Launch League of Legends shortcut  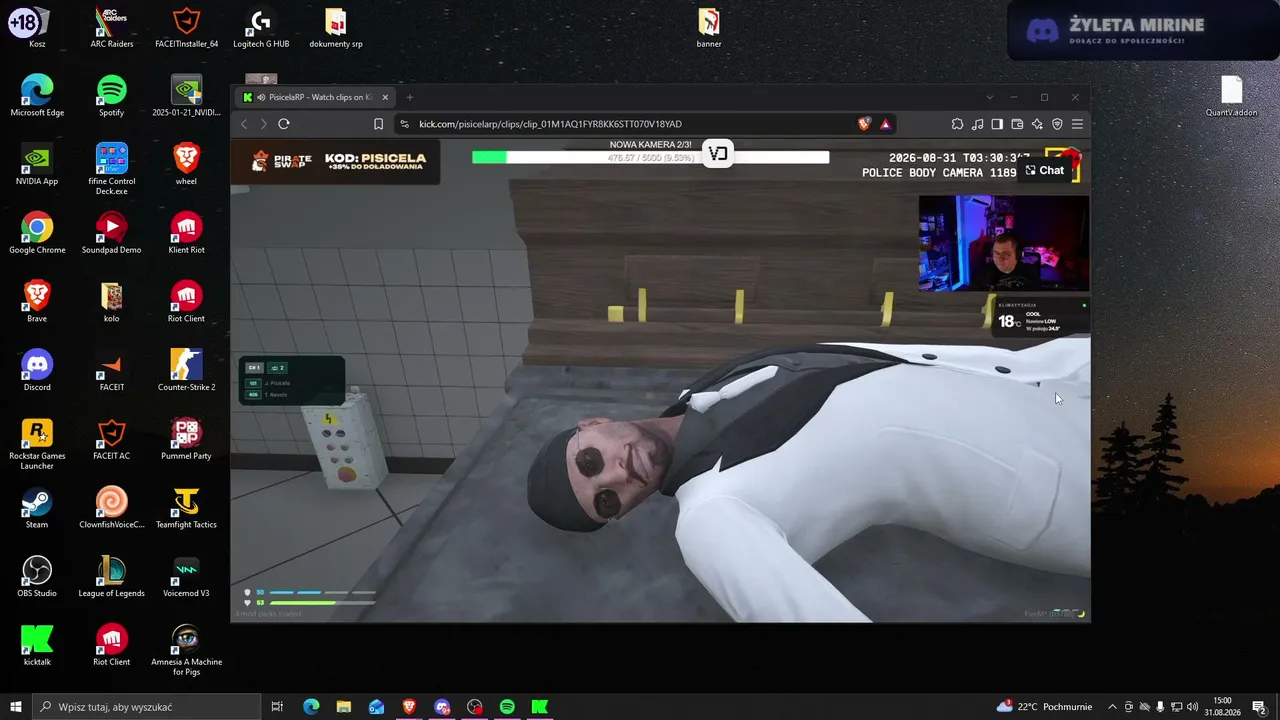pos(112,577)
